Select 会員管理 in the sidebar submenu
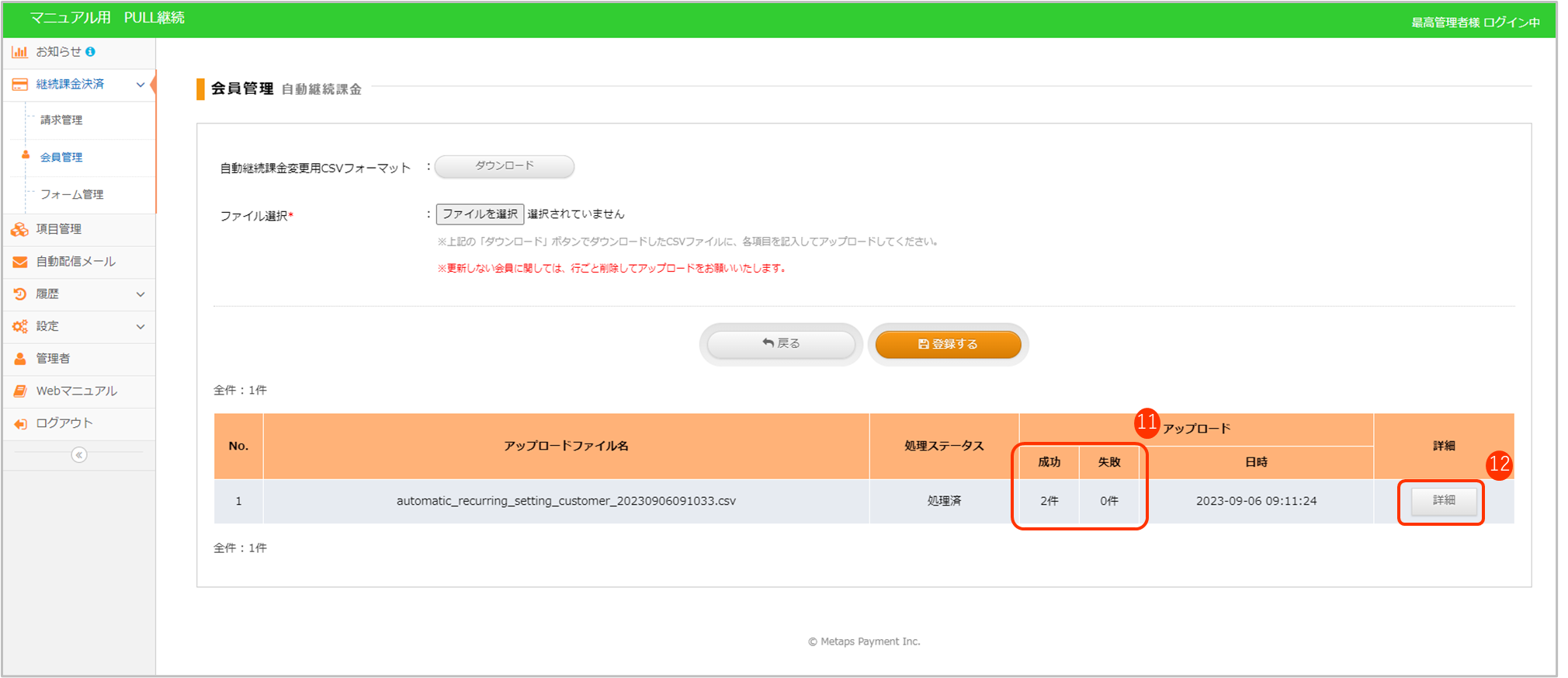Screen dimensions: 1568x678 (61, 158)
